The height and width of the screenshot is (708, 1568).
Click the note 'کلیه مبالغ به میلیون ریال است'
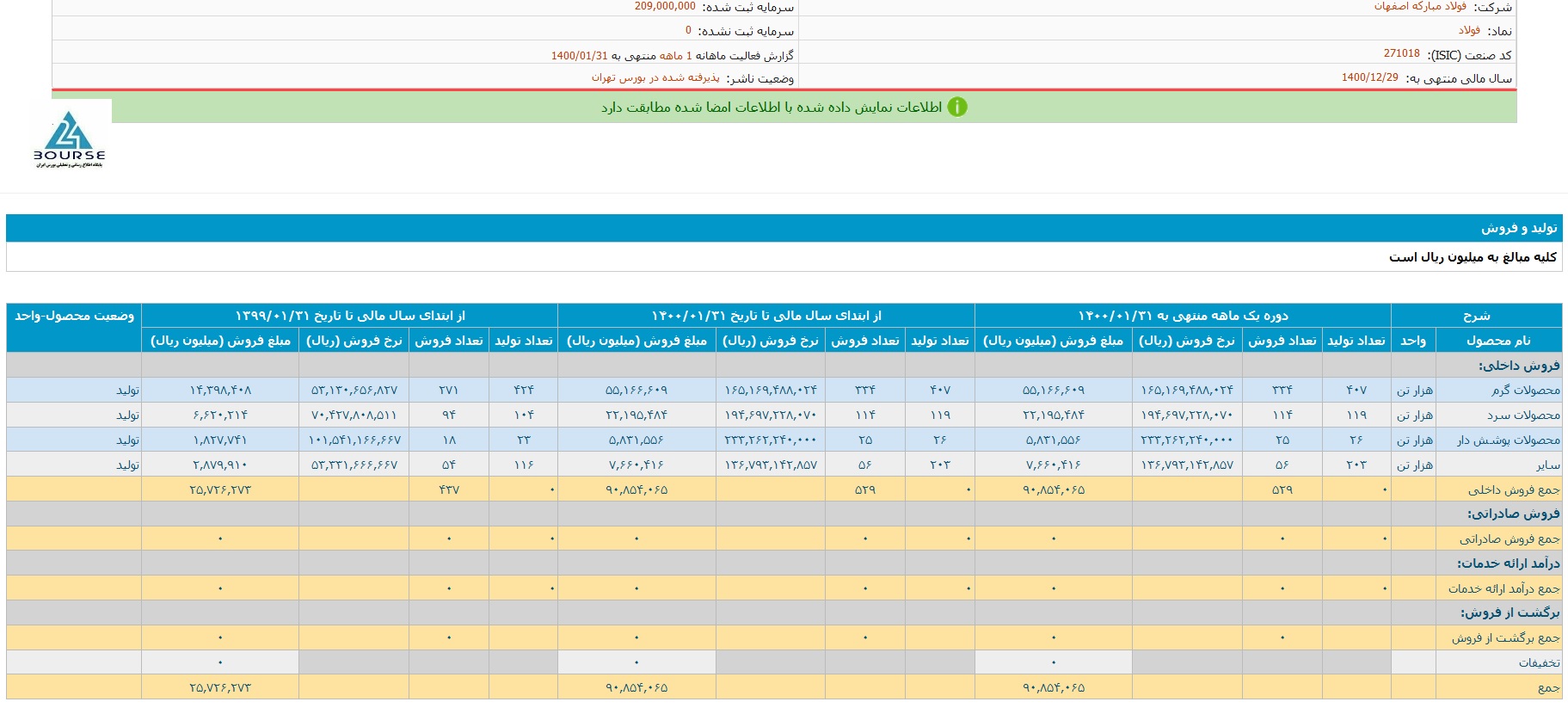tap(1473, 257)
